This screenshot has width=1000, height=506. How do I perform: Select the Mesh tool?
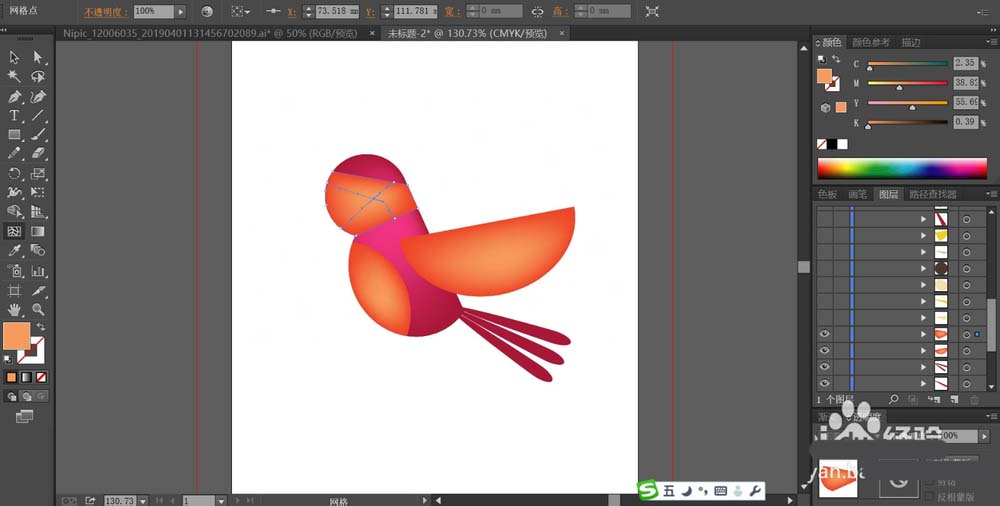(14, 231)
